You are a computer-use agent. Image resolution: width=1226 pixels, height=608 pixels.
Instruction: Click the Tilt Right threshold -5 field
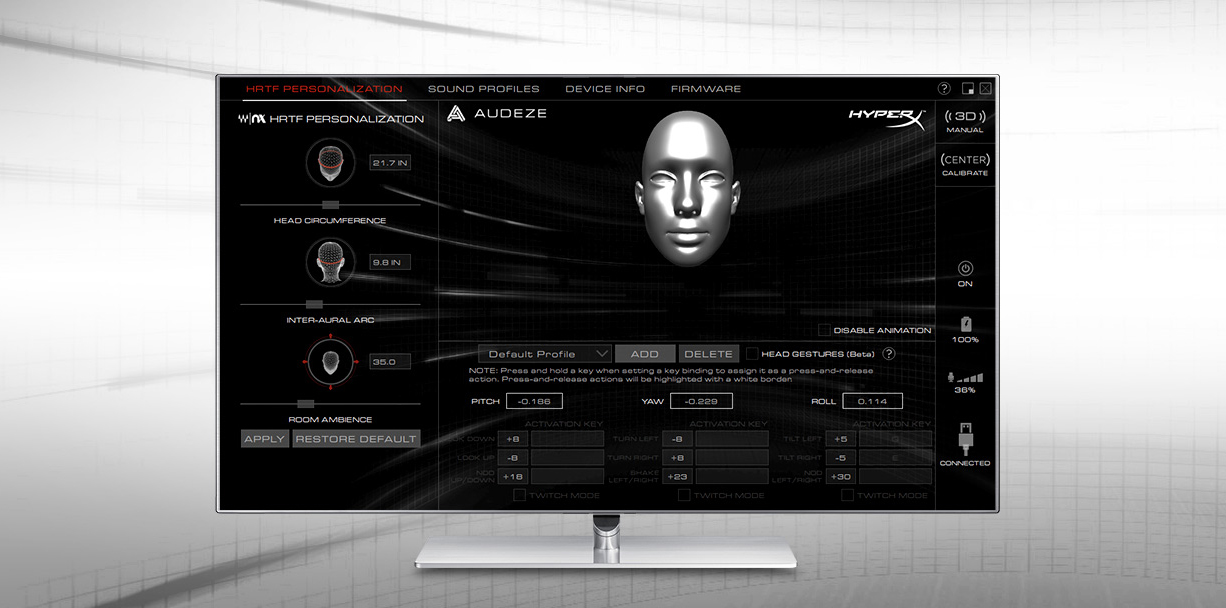click(840, 458)
